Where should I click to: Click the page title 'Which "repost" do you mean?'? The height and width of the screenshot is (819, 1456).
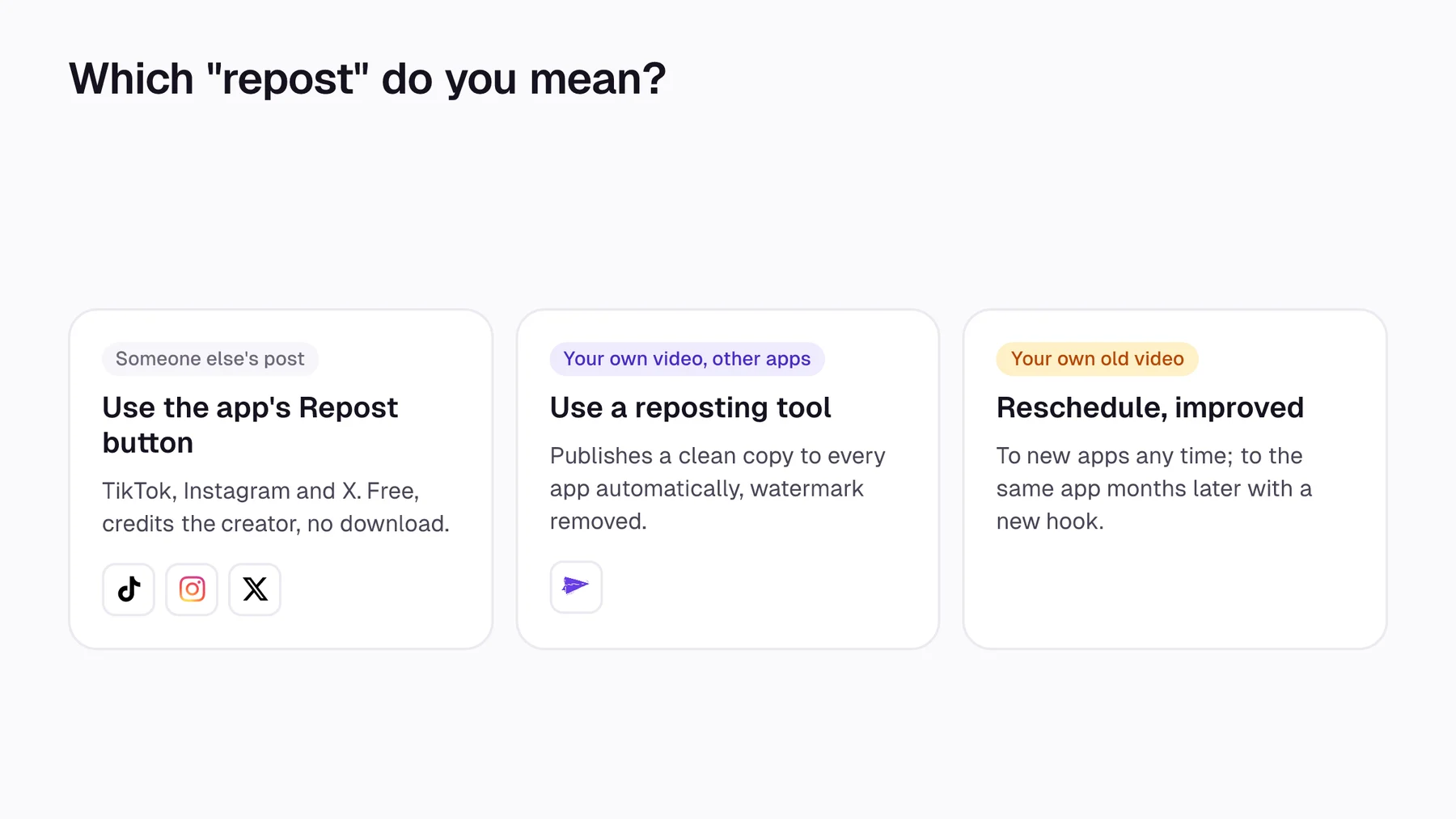click(x=367, y=79)
